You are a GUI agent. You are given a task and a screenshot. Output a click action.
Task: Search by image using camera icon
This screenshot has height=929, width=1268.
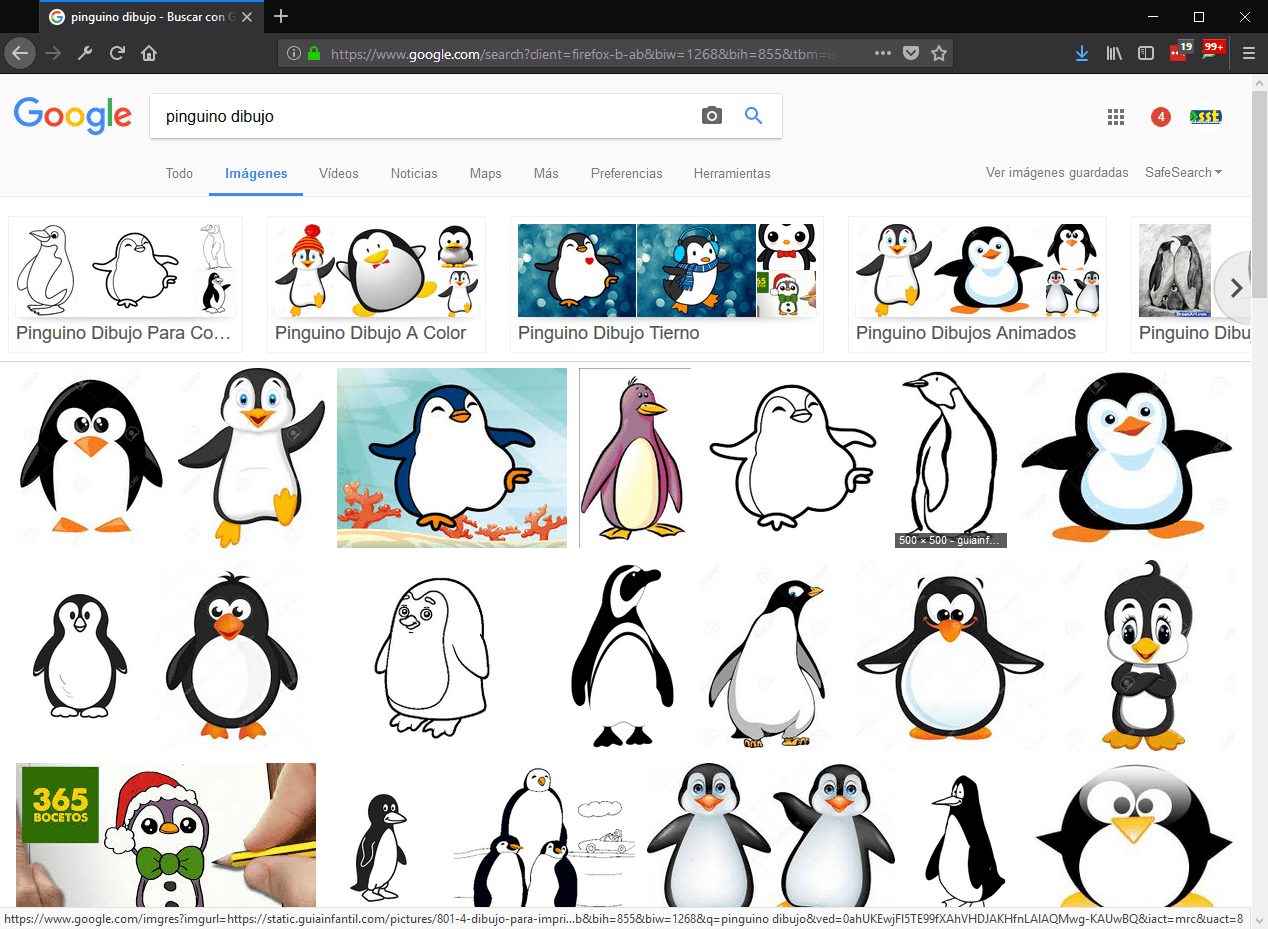(711, 116)
